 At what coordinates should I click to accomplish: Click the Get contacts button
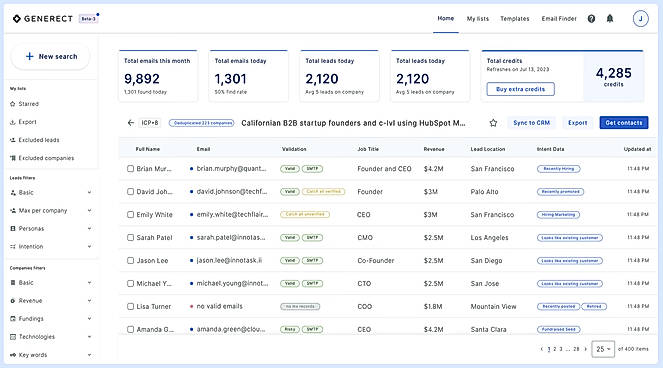click(x=624, y=123)
